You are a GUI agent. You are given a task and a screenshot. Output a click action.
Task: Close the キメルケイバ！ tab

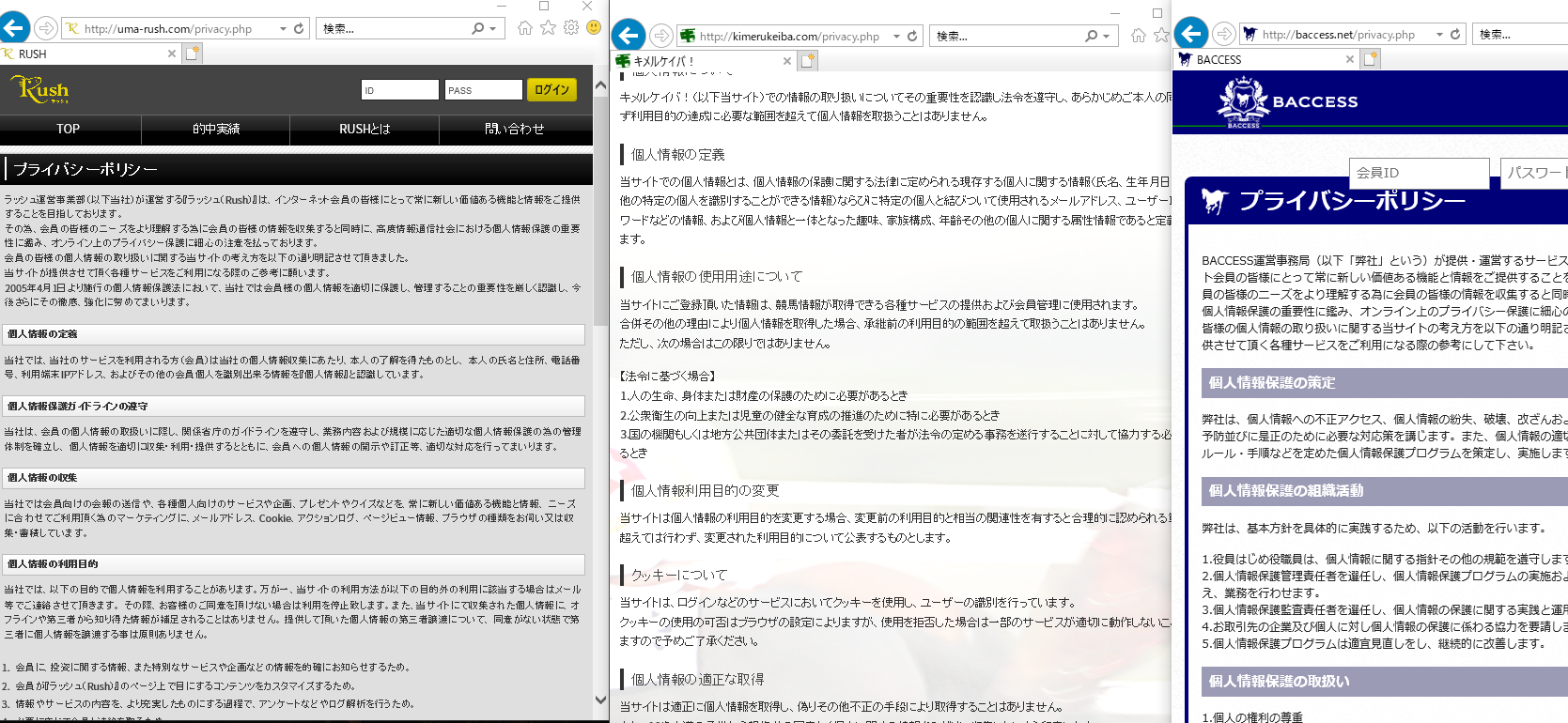point(787,61)
